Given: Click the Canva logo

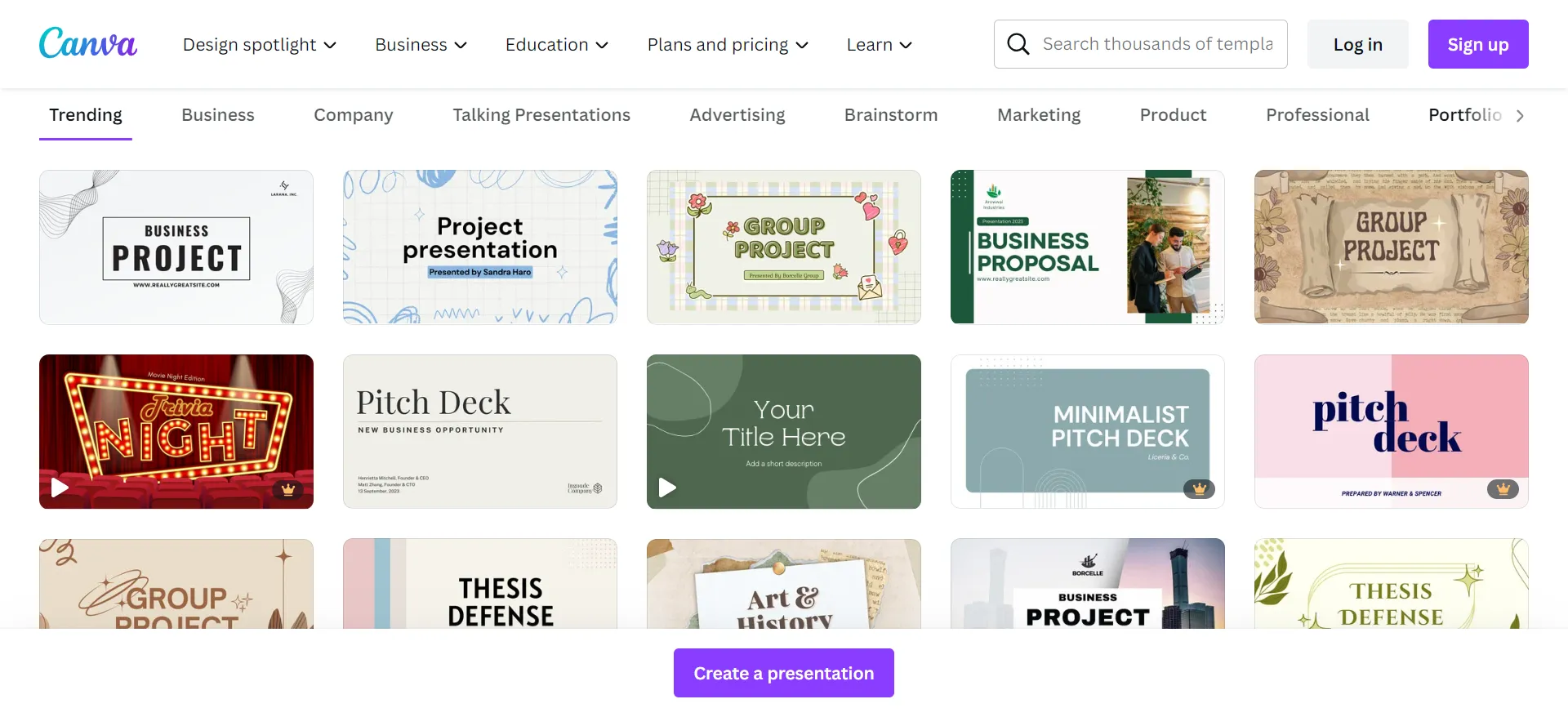Looking at the screenshot, I should (88, 43).
